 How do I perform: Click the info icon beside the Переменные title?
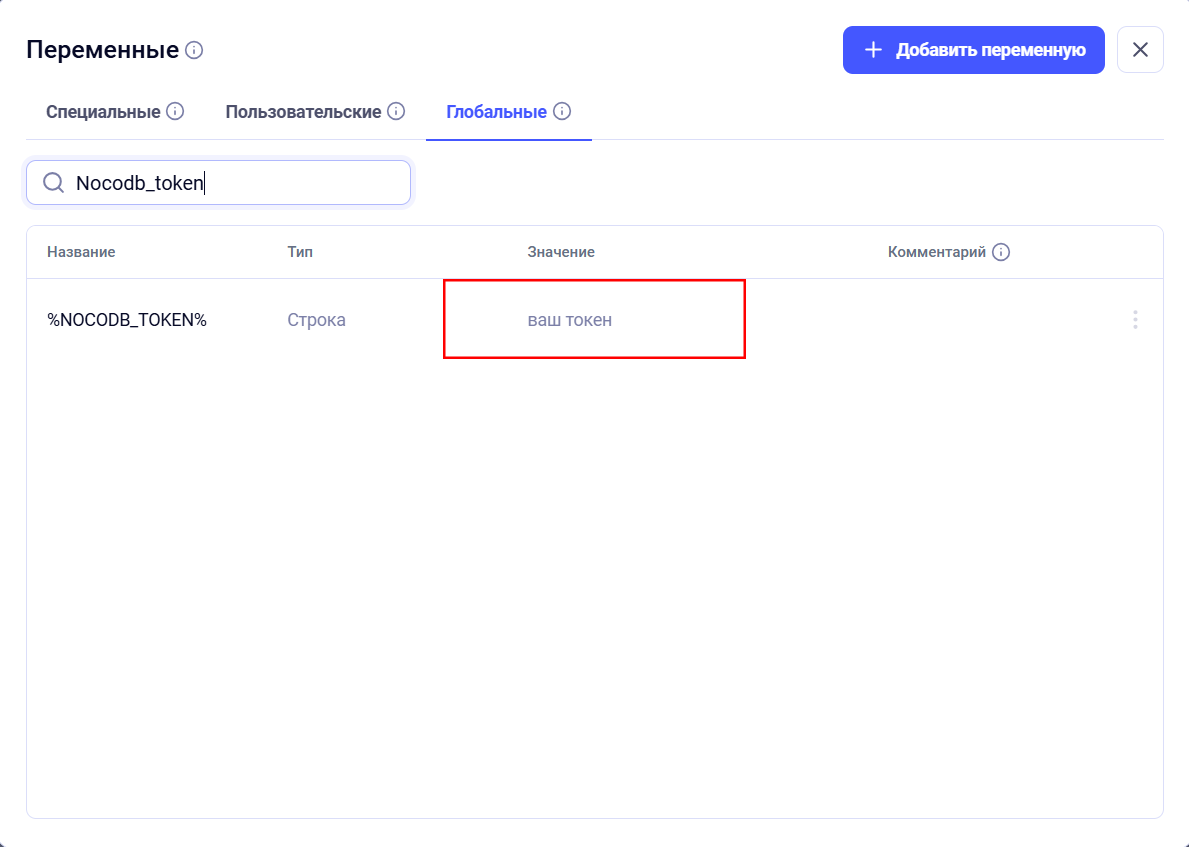click(x=194, y=50)
